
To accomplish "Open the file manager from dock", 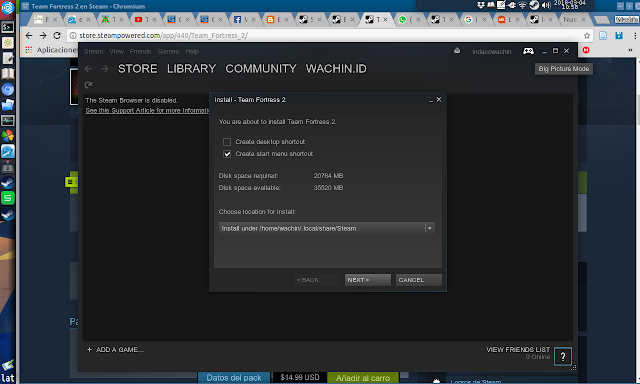I will (7, 105).
